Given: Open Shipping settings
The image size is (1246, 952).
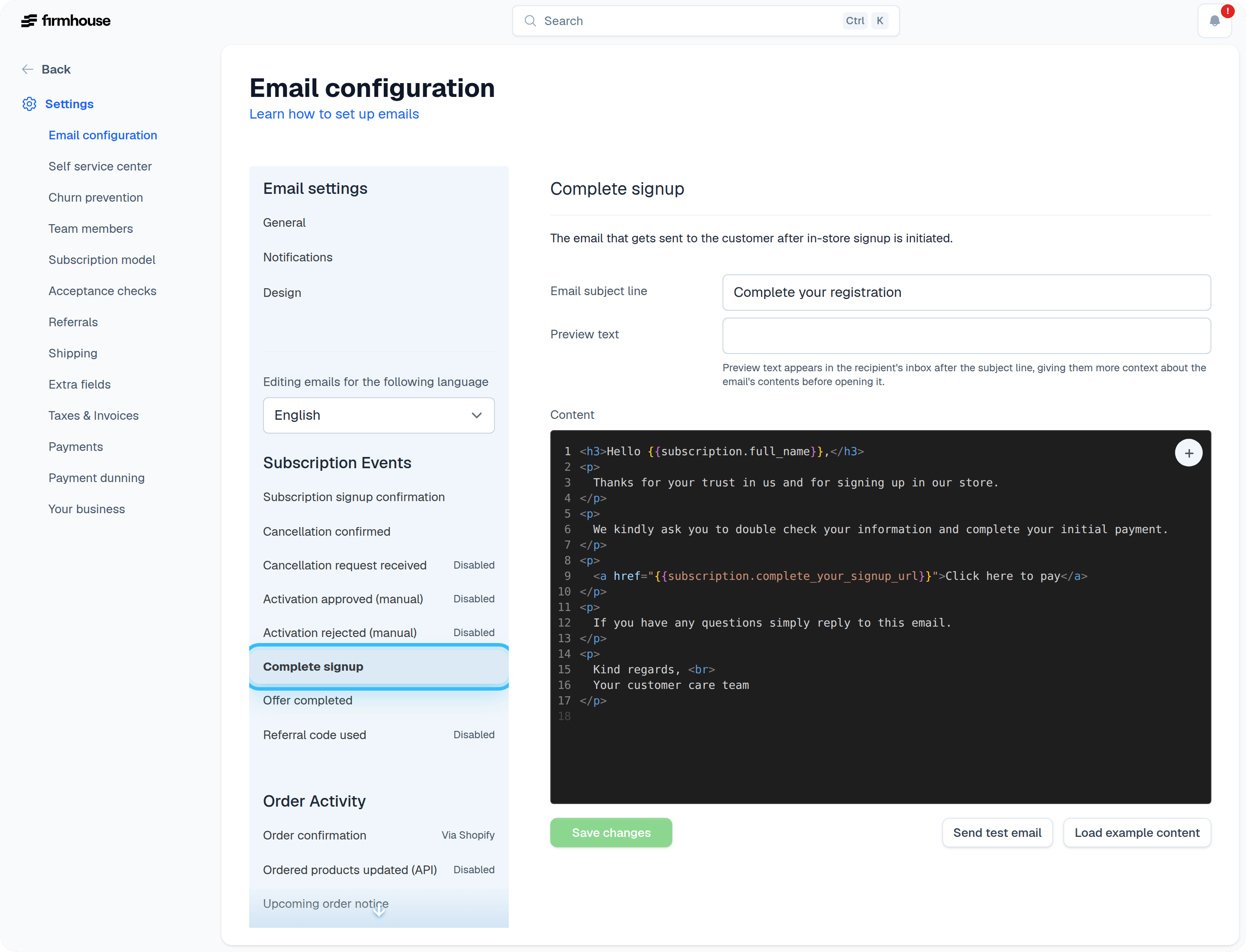Looking at the screenshot, I should click(x=73, y=353).
